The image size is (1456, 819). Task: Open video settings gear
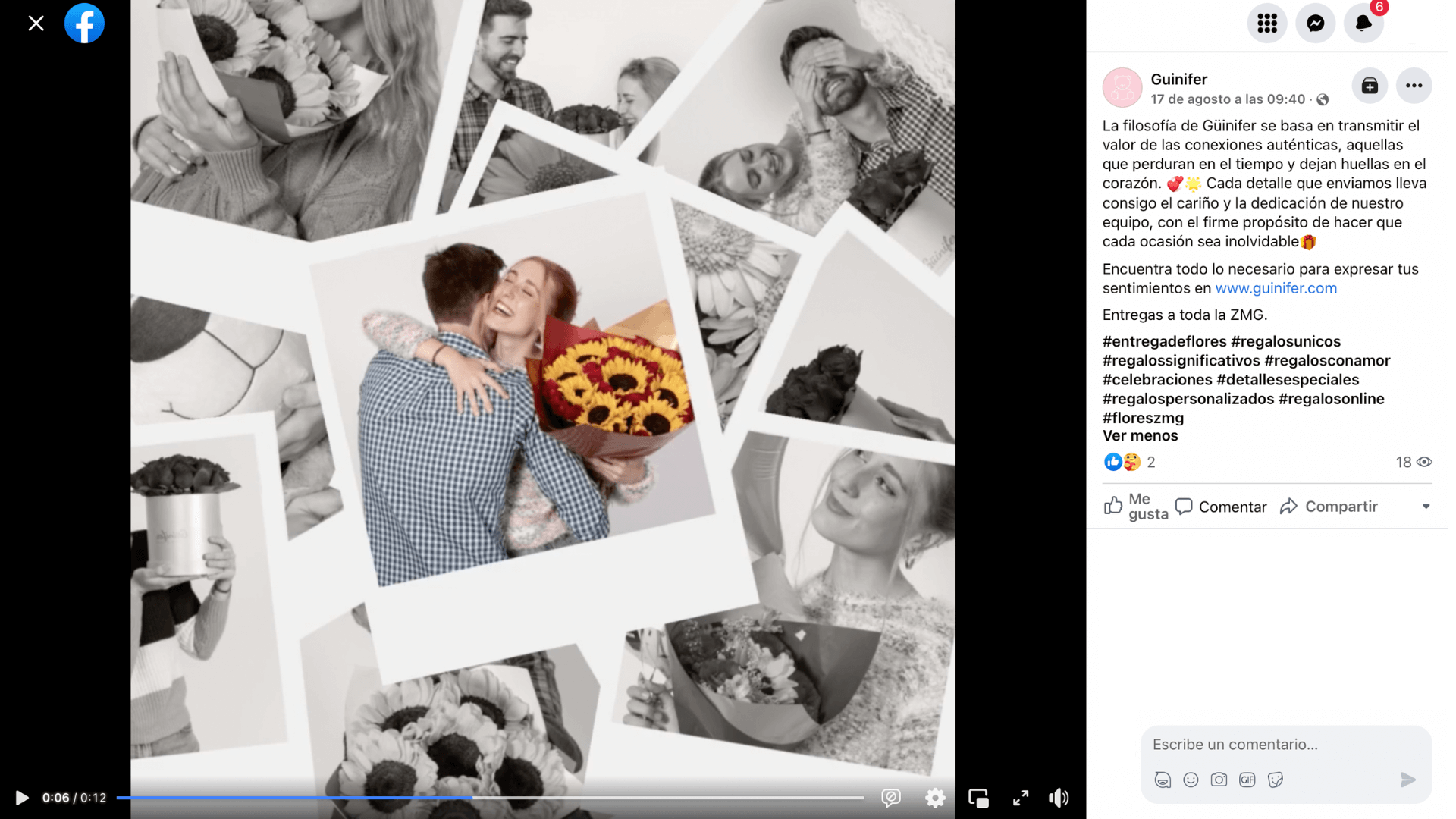tap(935, 798)
